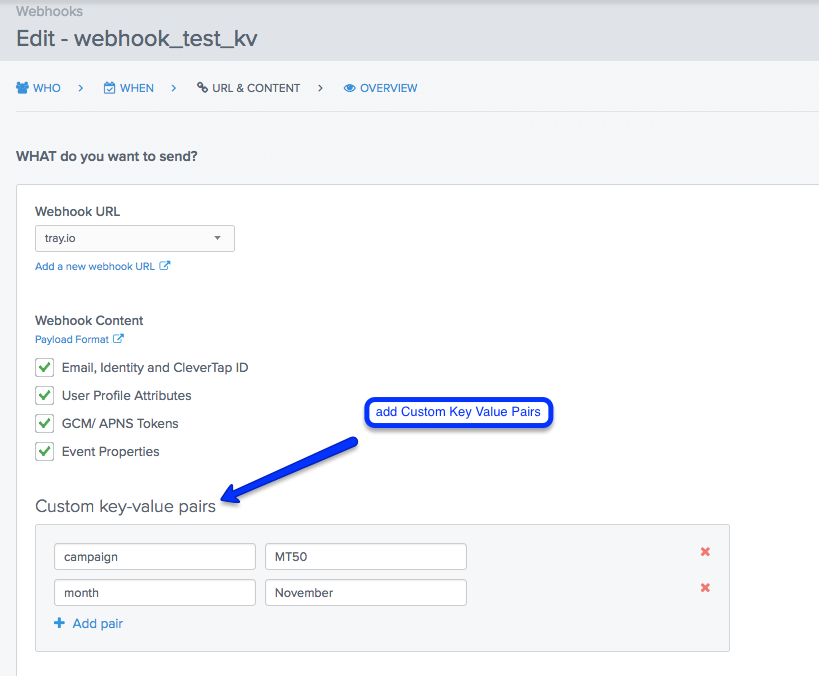Switch to the OVERVIEW step

click(x=388, y=88)
